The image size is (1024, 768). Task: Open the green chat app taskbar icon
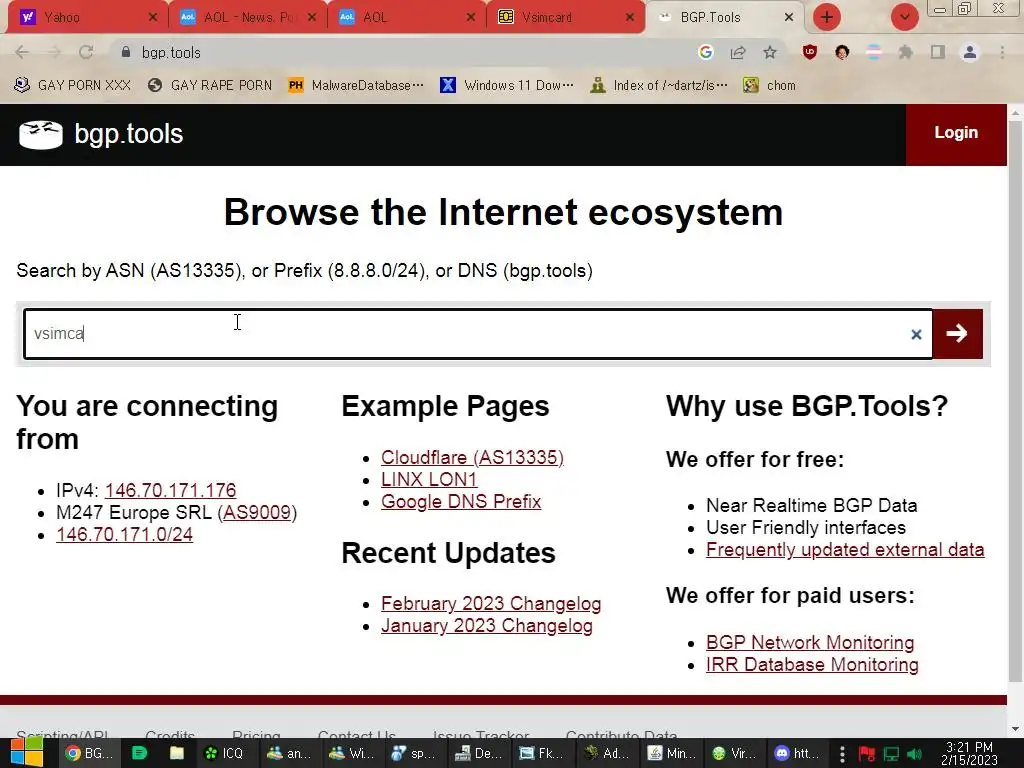pos(139,754)
